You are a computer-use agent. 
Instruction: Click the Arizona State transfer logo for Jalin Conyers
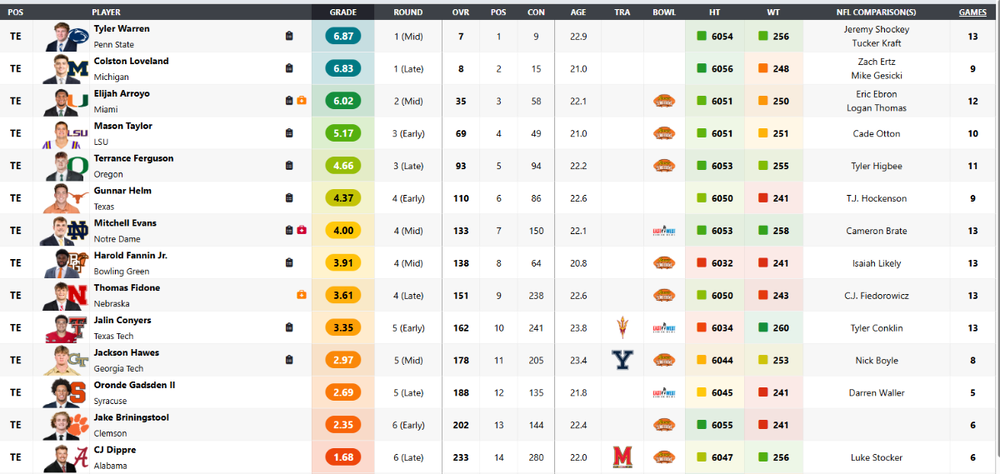(x=622, y=328)
